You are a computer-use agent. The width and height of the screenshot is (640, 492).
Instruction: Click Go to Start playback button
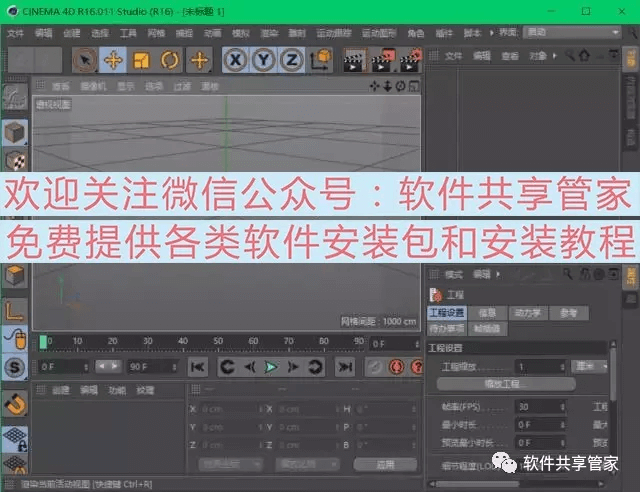[x=198, y=367]
